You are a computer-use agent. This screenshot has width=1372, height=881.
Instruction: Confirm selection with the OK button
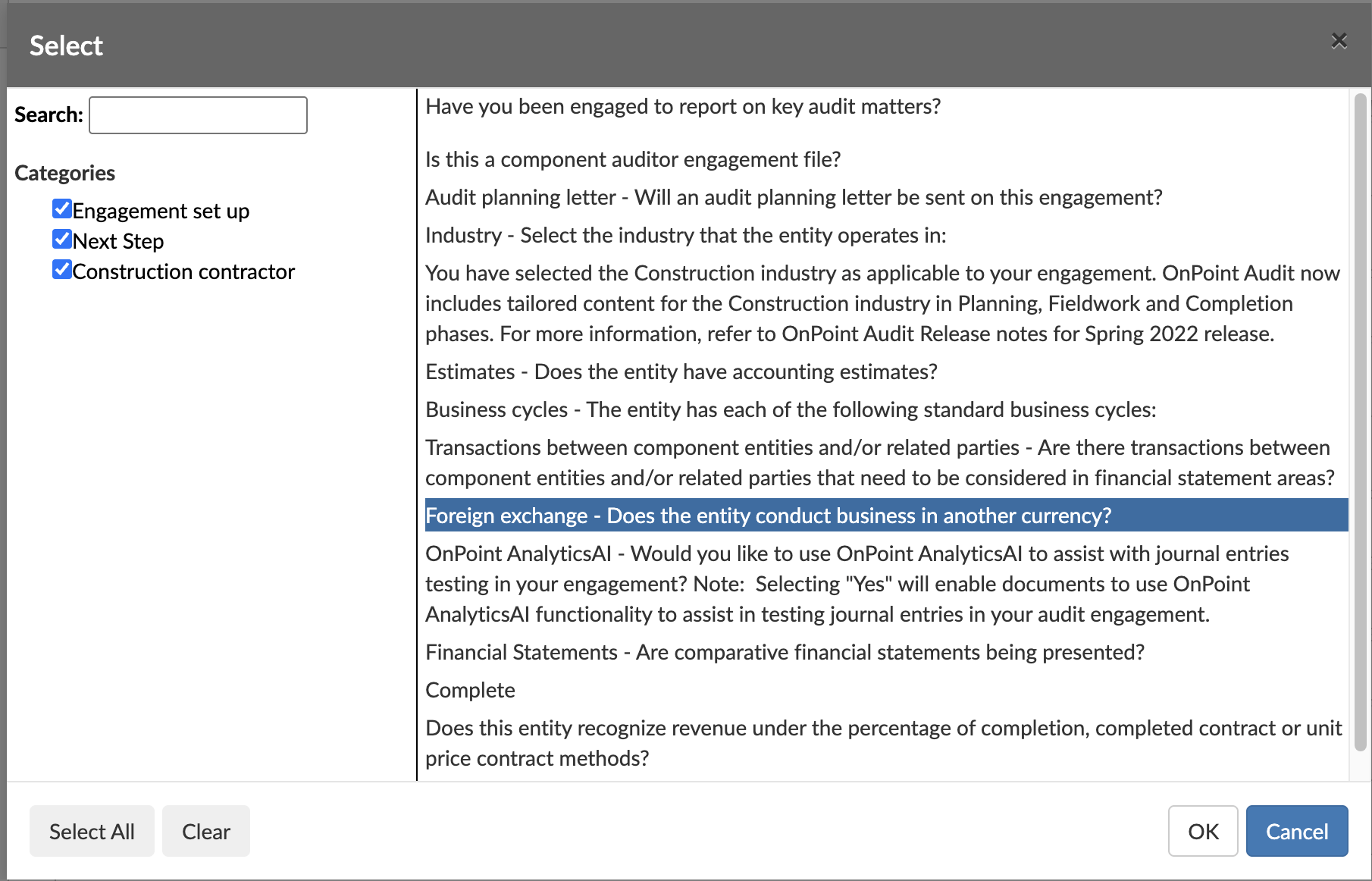(x=1203, y=831)
